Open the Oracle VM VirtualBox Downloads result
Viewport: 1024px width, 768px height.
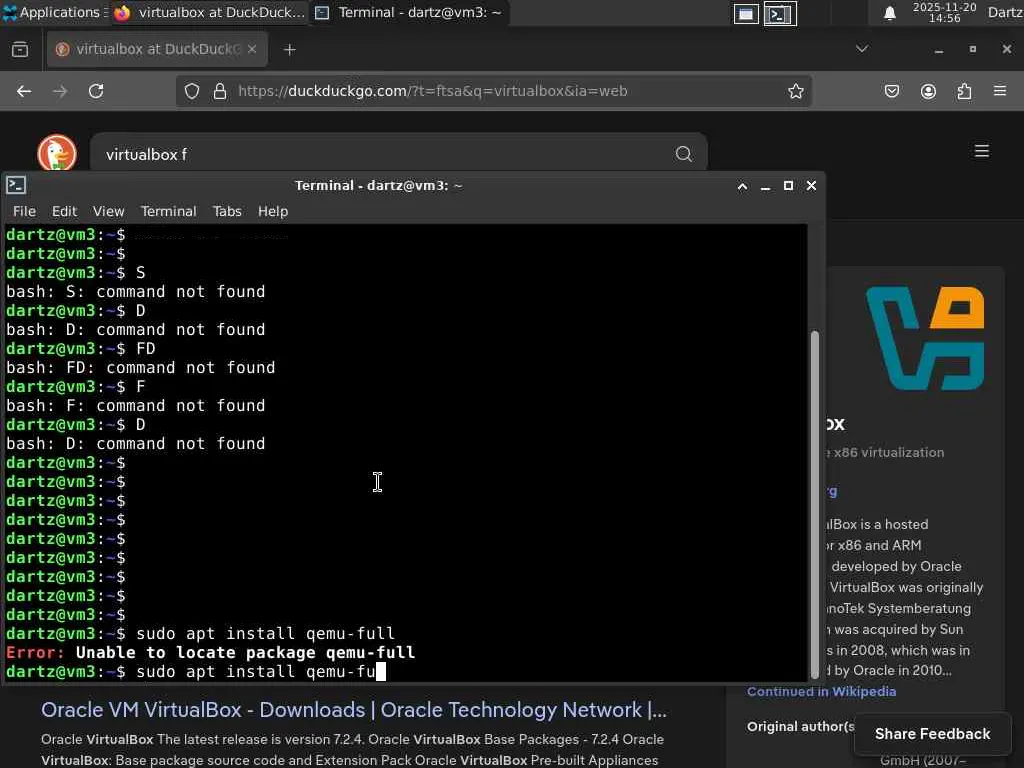tap(353, 710)
